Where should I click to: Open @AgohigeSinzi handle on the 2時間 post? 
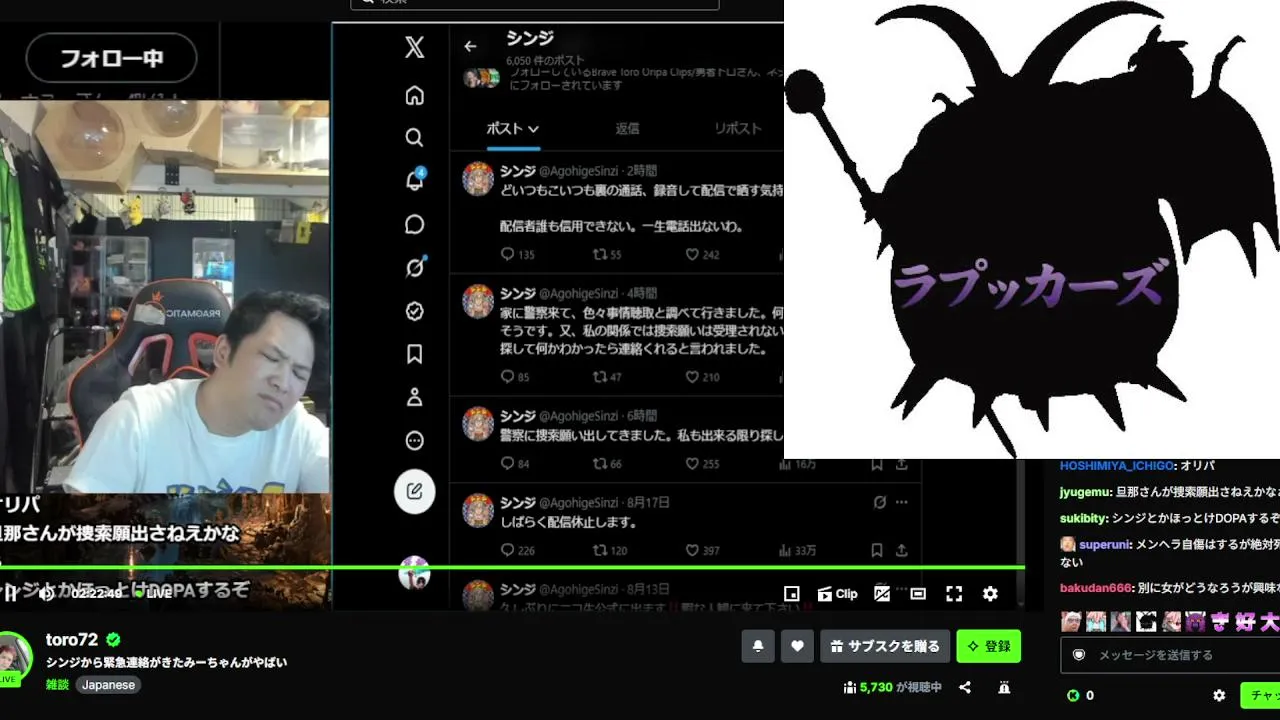(x=580, y=171)
